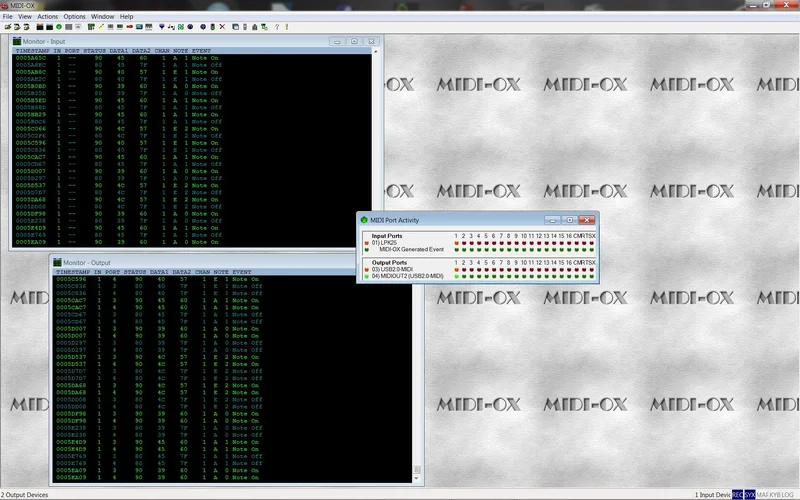
Task: Click the first toolbar icon at far left
Action: click(x=8, y=27)
